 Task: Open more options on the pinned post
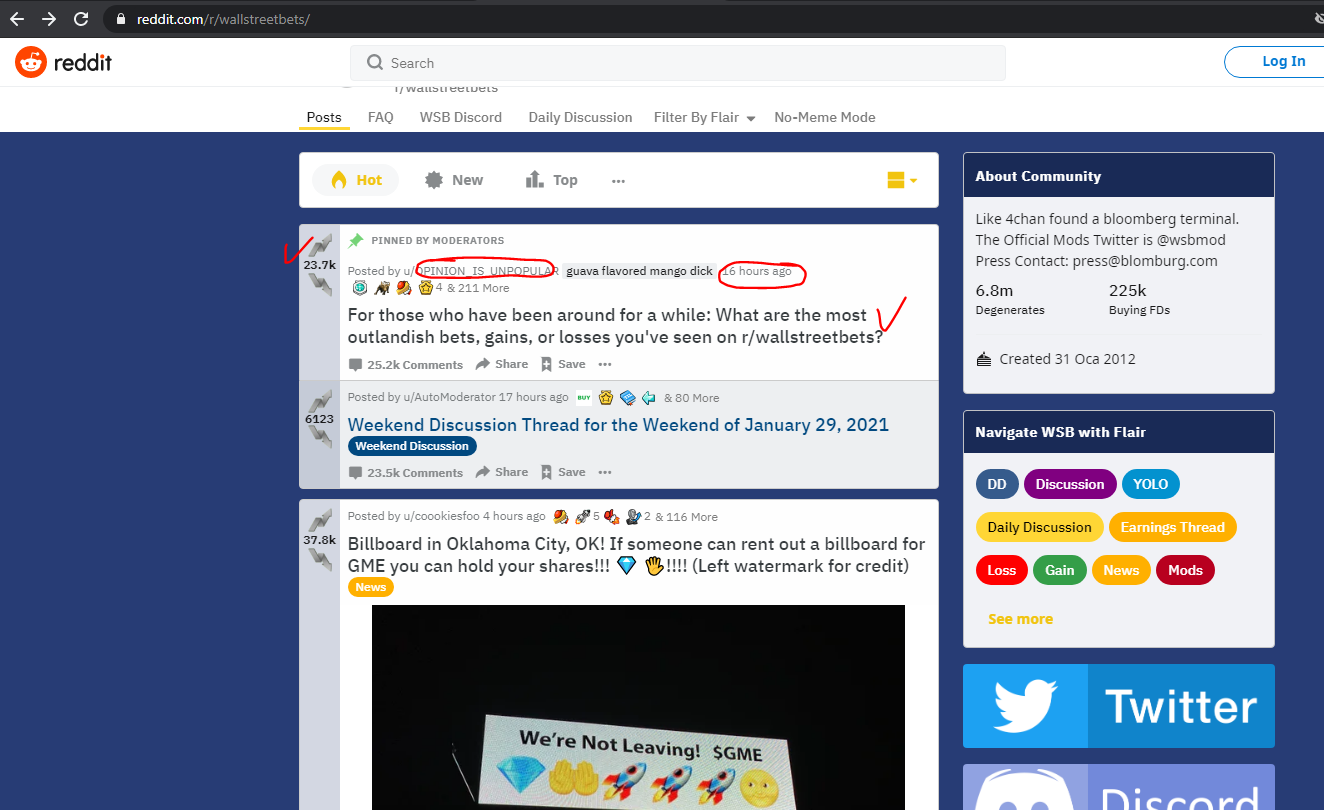coord(605,364)
